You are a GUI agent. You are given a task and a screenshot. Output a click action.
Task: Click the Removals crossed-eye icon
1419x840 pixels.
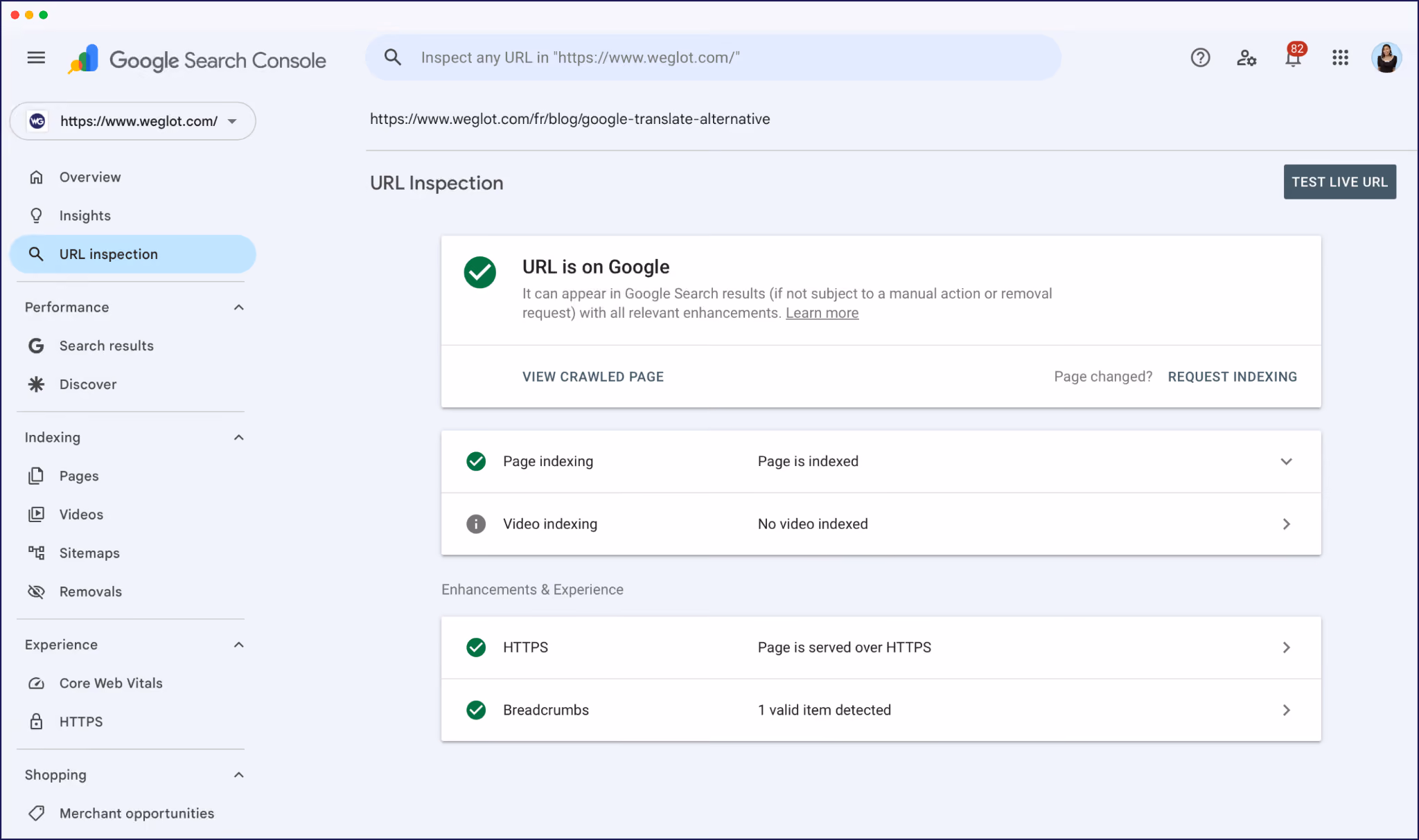[x=36, y=591]
